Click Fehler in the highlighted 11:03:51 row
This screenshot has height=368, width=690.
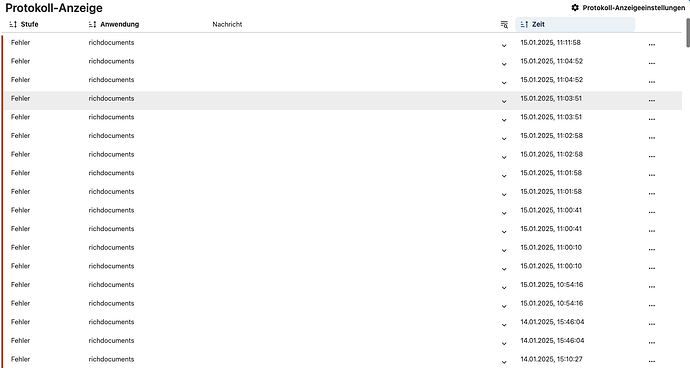[x=20, y=99]
